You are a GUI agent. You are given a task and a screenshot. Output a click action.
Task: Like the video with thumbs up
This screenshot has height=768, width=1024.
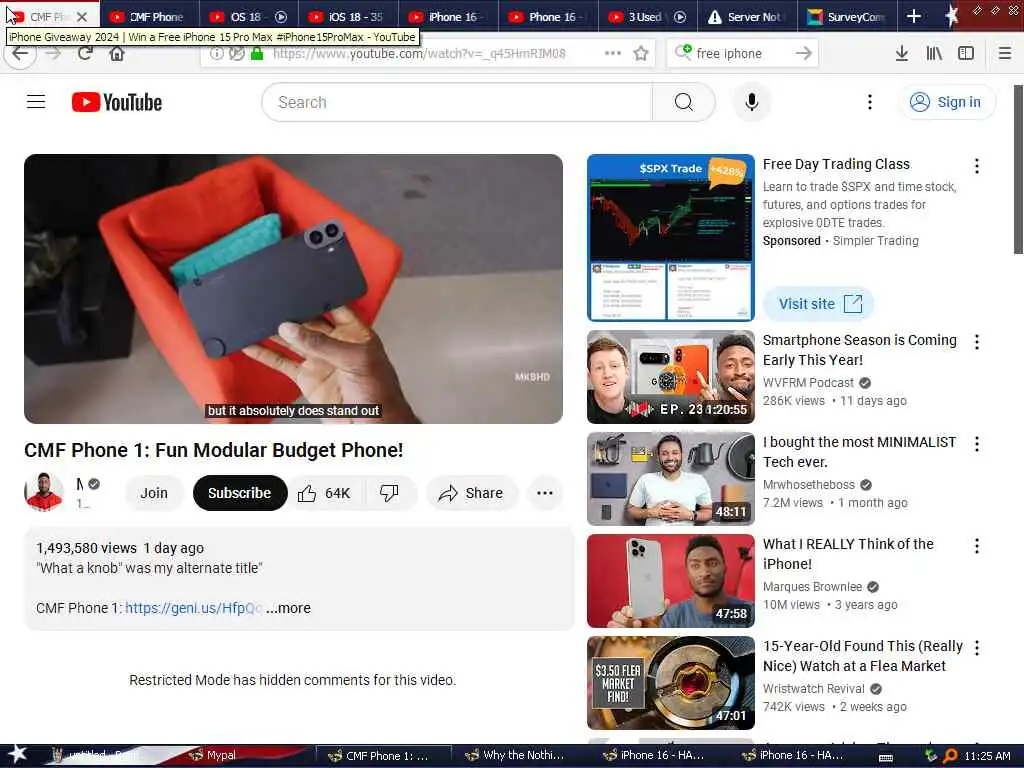coord(325,493)
